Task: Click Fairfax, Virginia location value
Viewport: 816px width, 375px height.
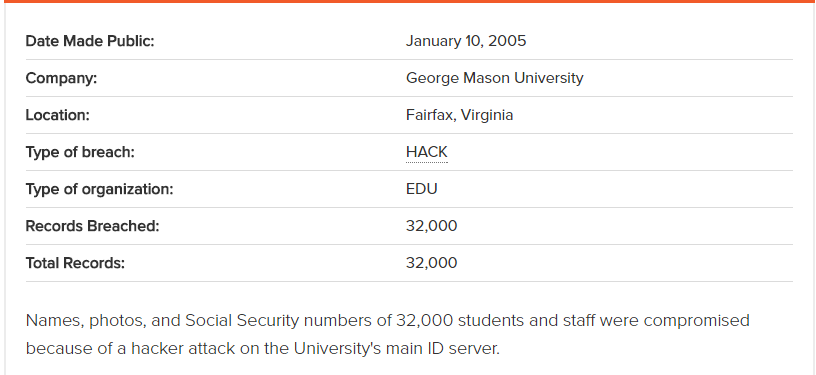Action: coord(460,115)
